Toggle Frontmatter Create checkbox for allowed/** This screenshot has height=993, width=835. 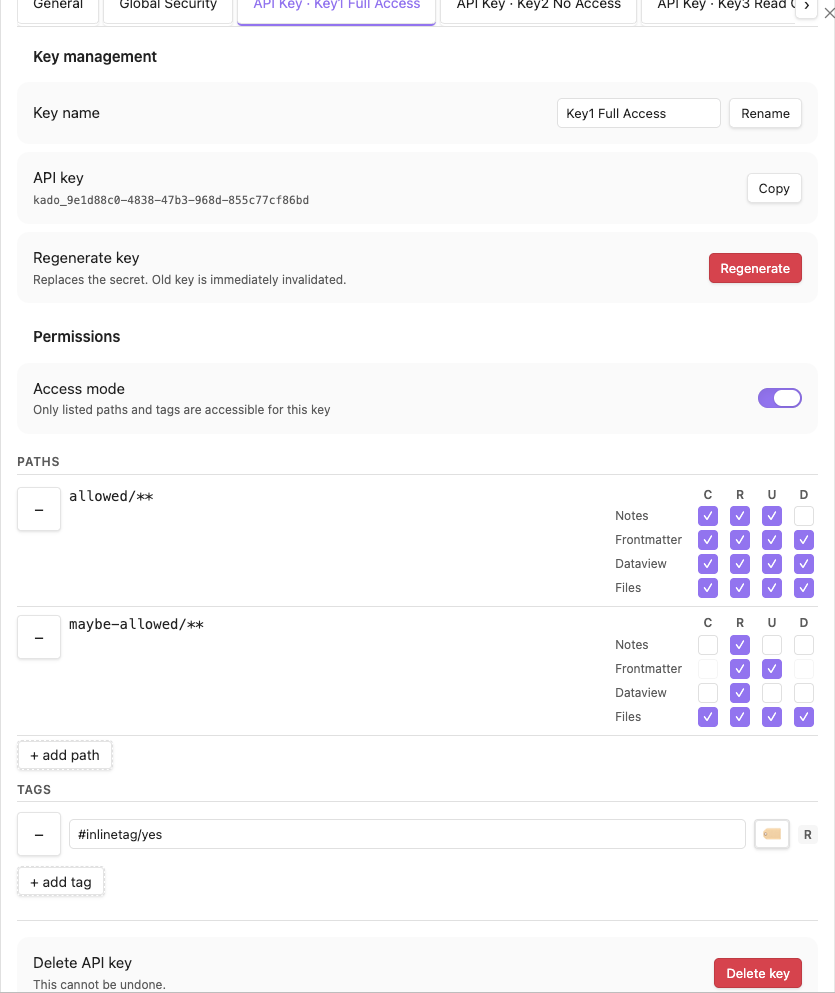coord(708,540)
